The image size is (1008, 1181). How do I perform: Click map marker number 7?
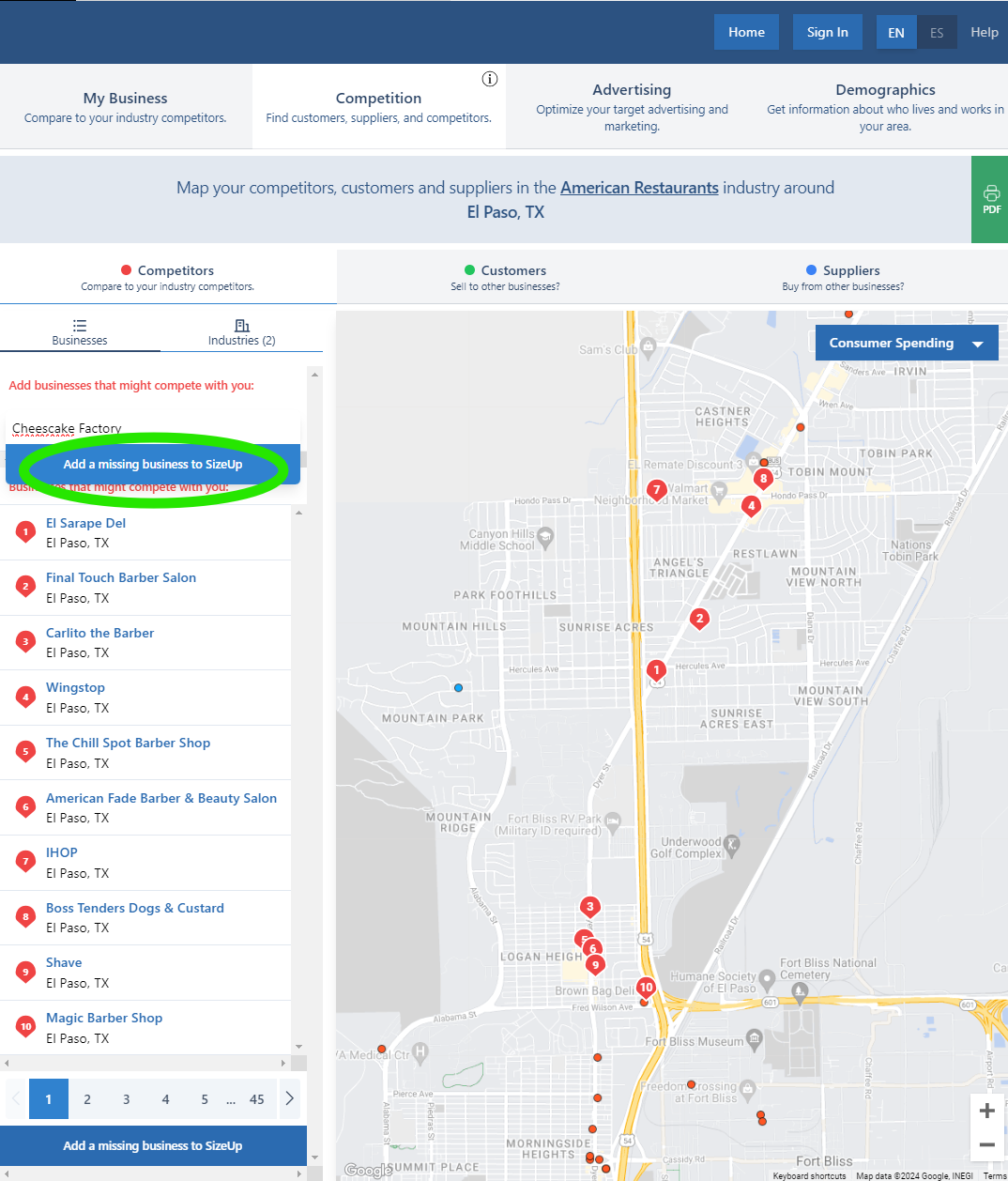657,489
